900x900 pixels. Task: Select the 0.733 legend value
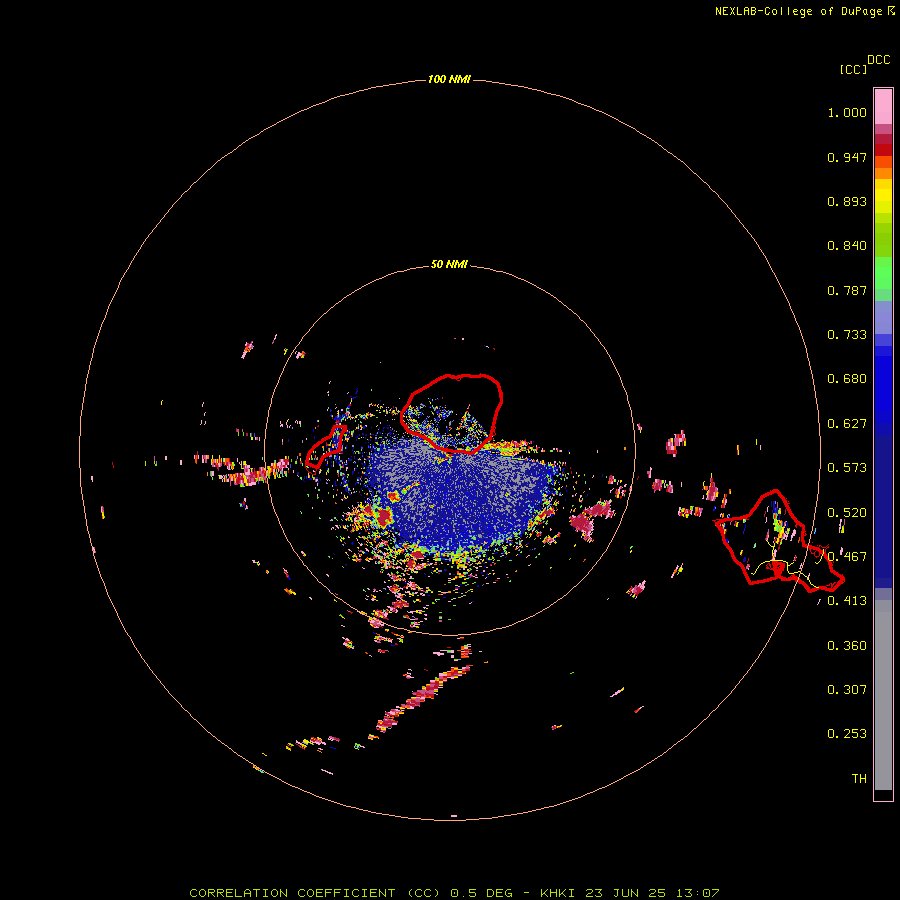coord(847,335)
